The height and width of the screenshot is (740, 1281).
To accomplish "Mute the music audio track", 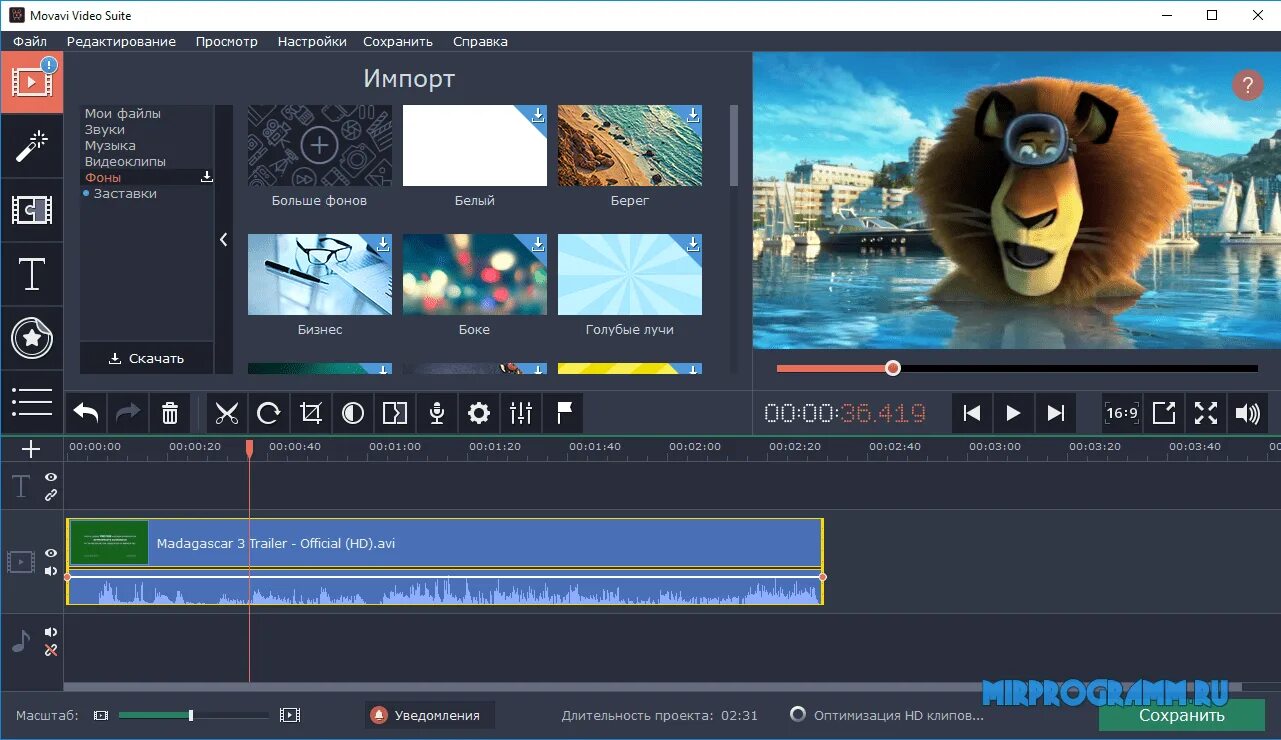I will [51, 632].
